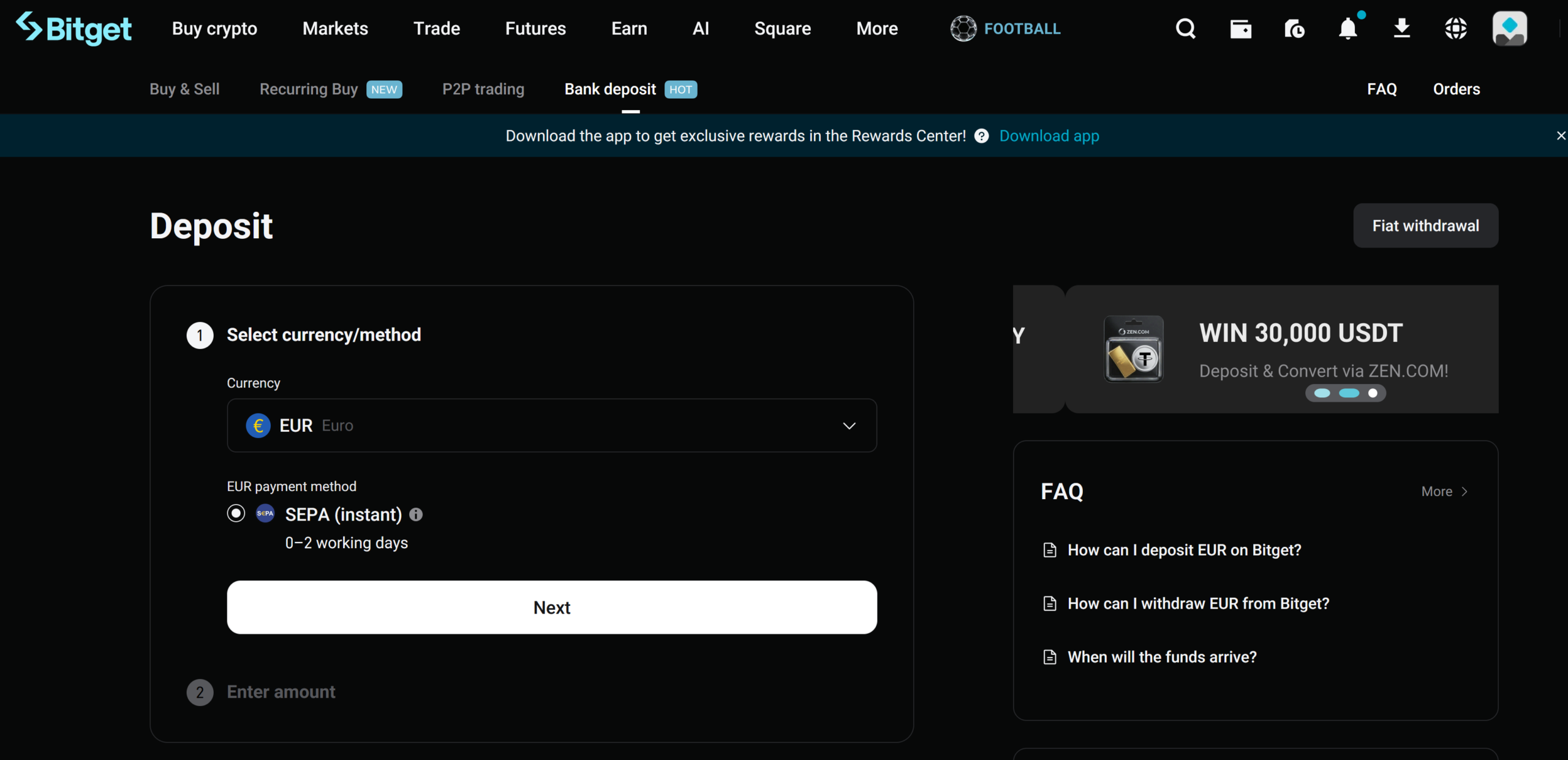Open the AI menu item
The height and width of the screenshot is (760, 1568).
point(701,29)
